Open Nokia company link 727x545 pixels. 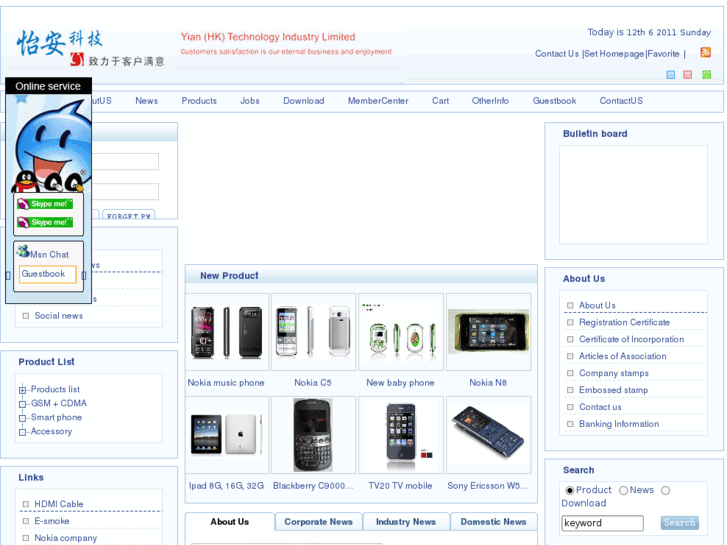pyautogui.click(x=66, y=538)
